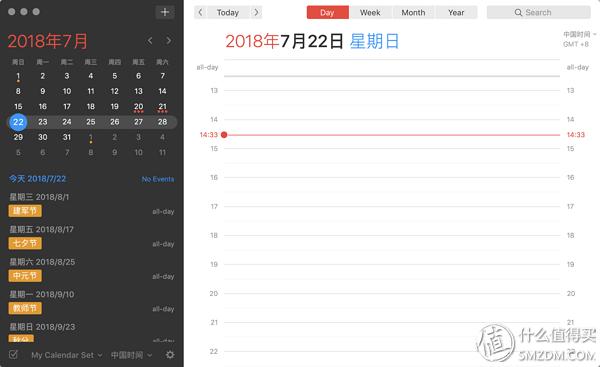This screenshot has width=600, height=367.
Task: Open the 中国时间 GMT+8 timezone selector
Action: [x=579, y=39]
